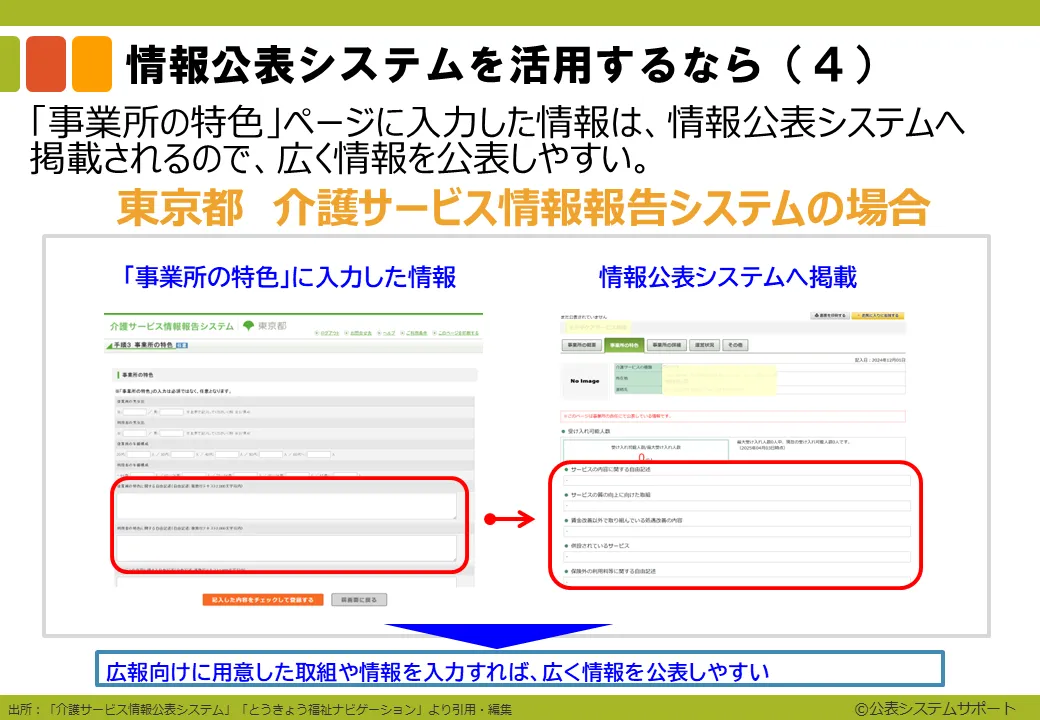This screenshot has height=720, width=1040.
Task: Click the gray back-to-previous-screen button
Action: coord(359,599)
